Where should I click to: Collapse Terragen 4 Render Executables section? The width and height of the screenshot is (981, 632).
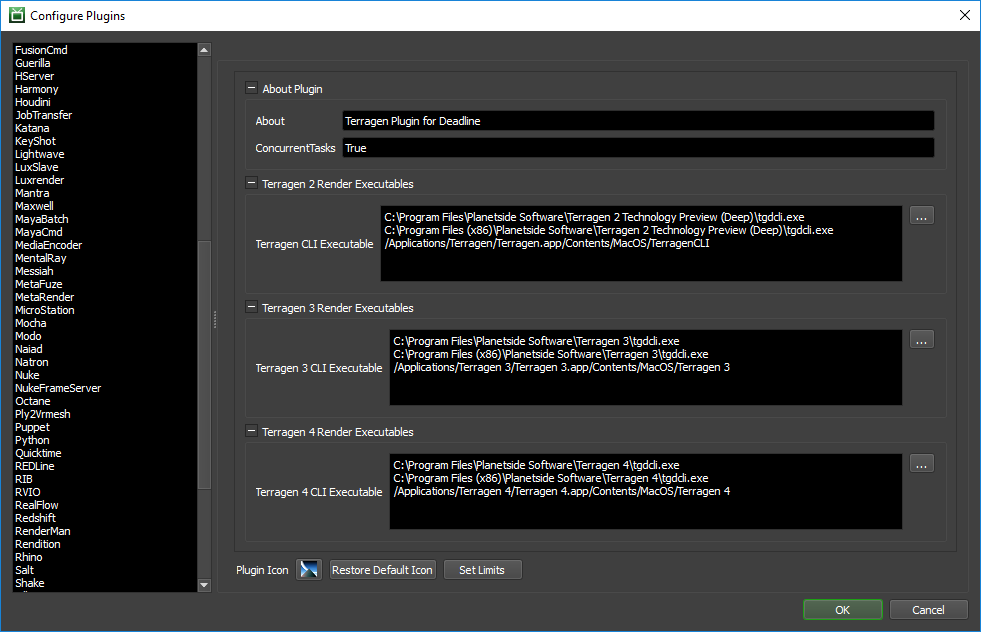click(252, 432)
